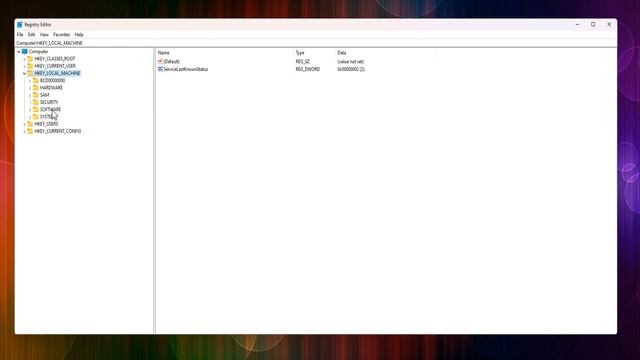Viewport: 640px width, 360px height.
Task: Click the HKEY_USERS folder icon
Action: 30,124
